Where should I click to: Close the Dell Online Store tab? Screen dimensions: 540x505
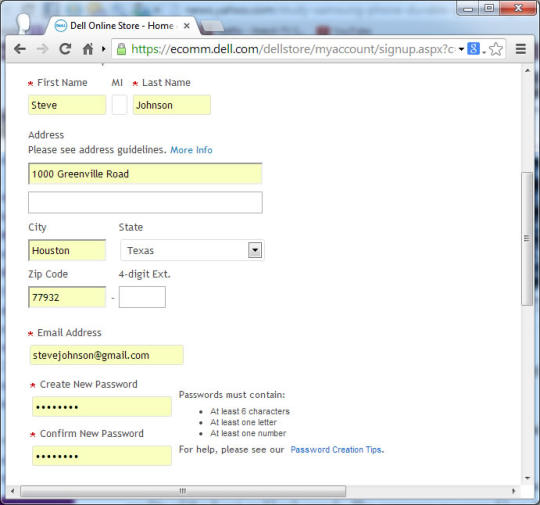[x=186, y=26]
